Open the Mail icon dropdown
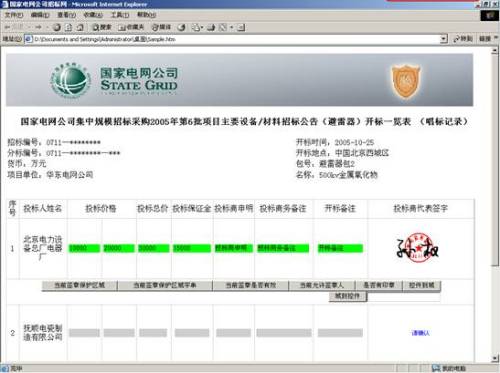This screenshot has width=500, height=373. point(197,27)
